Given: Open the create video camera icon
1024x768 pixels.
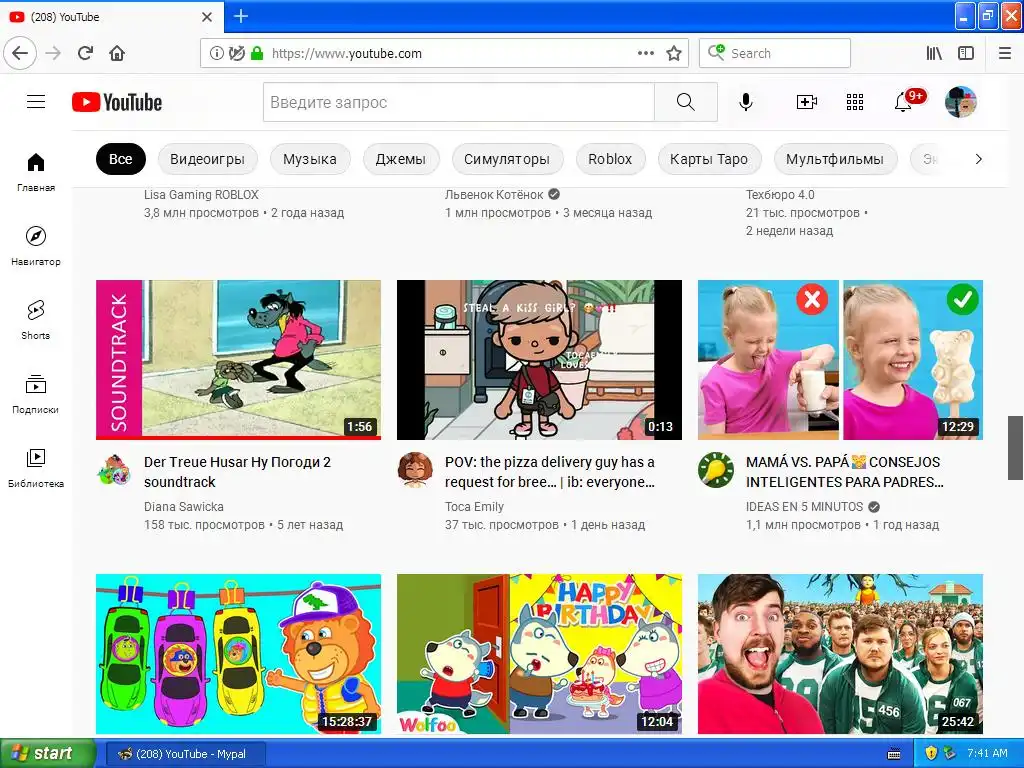Looking at the screenshot, I should [807, 102].
